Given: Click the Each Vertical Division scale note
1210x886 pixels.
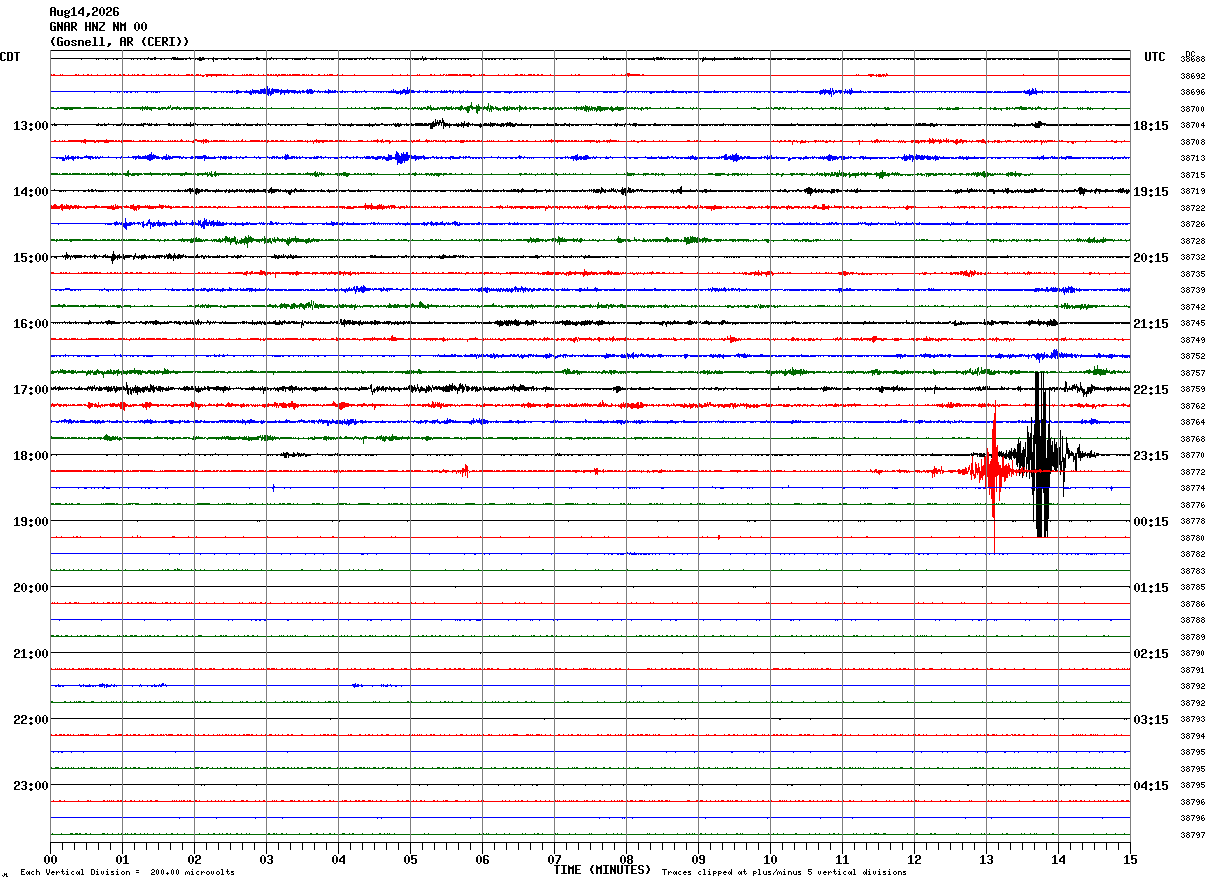Looking at the screenshot, I should click(127, 872).
